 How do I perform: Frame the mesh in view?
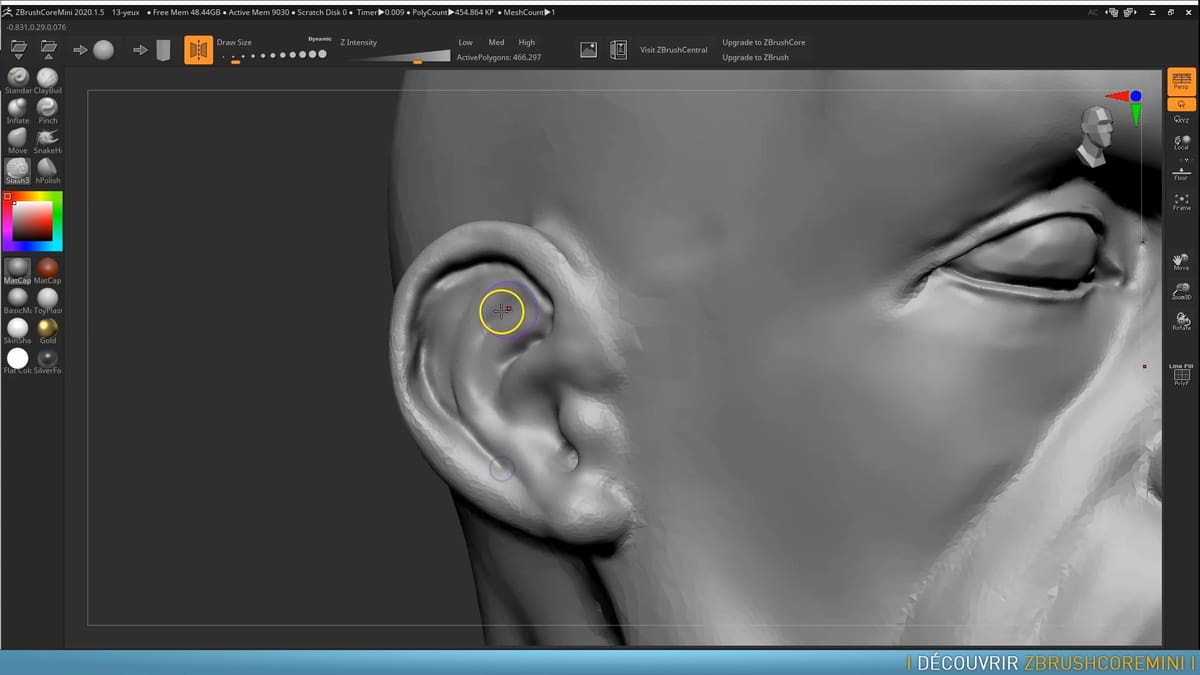coord(1181,202)
